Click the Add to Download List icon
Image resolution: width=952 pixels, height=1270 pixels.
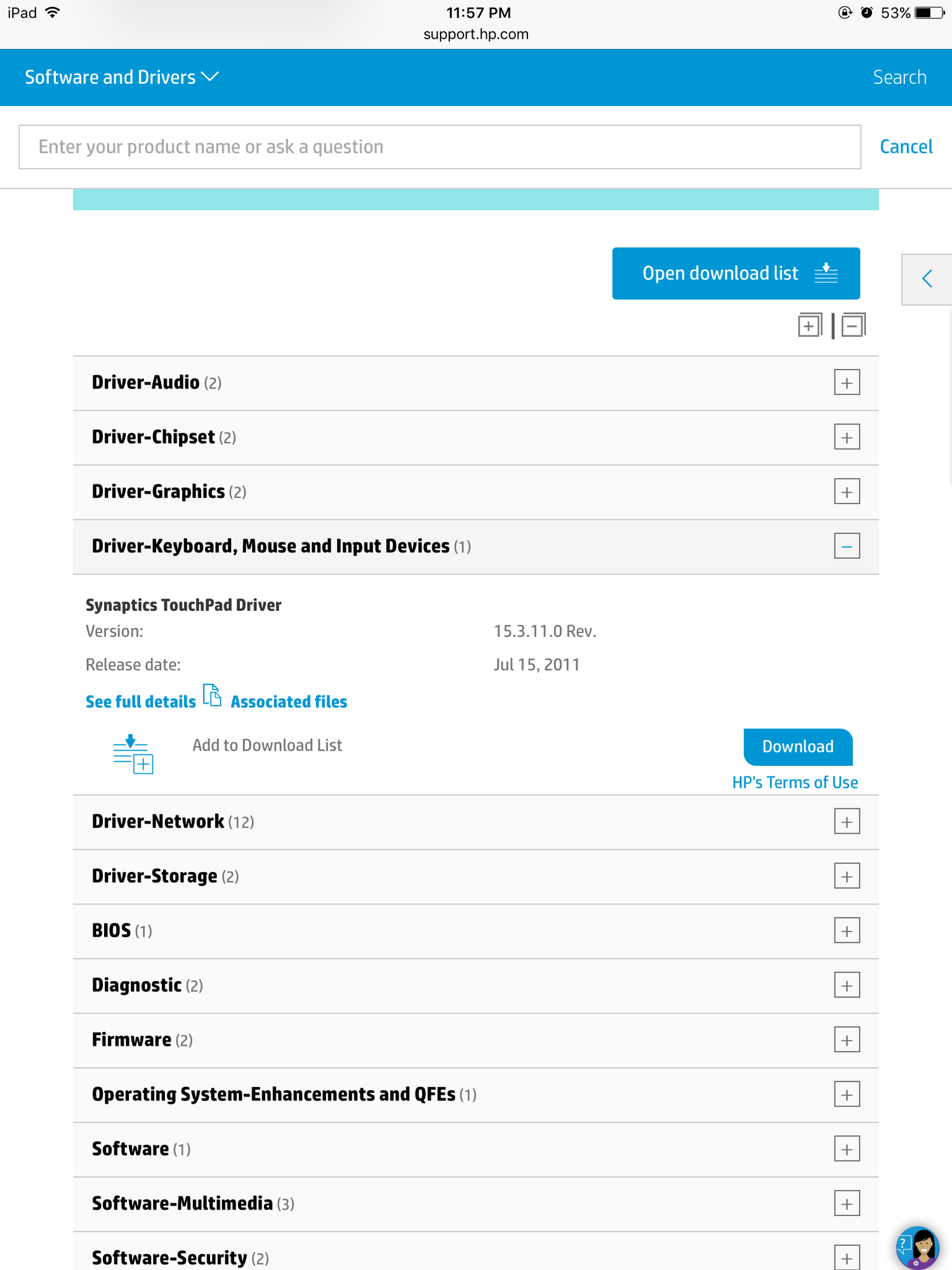click(x=133, y=754)
